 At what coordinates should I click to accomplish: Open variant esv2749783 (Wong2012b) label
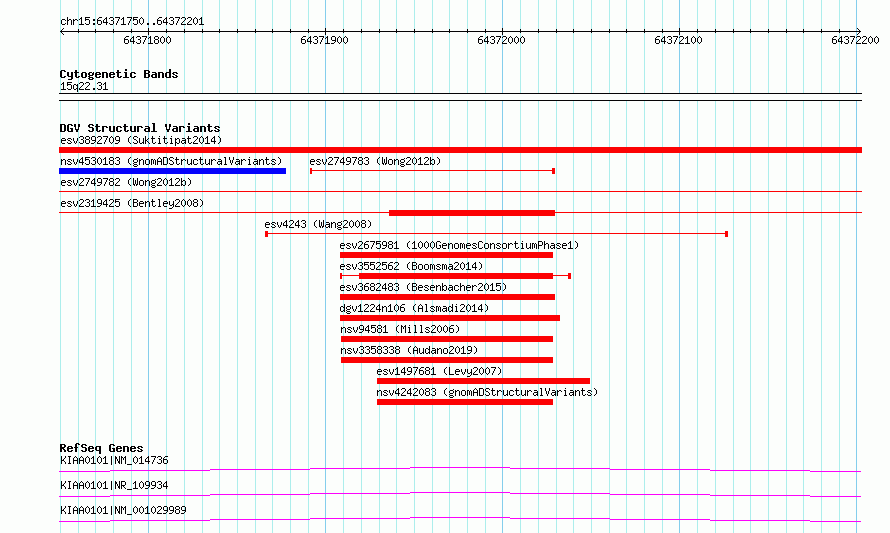point(375,161)
